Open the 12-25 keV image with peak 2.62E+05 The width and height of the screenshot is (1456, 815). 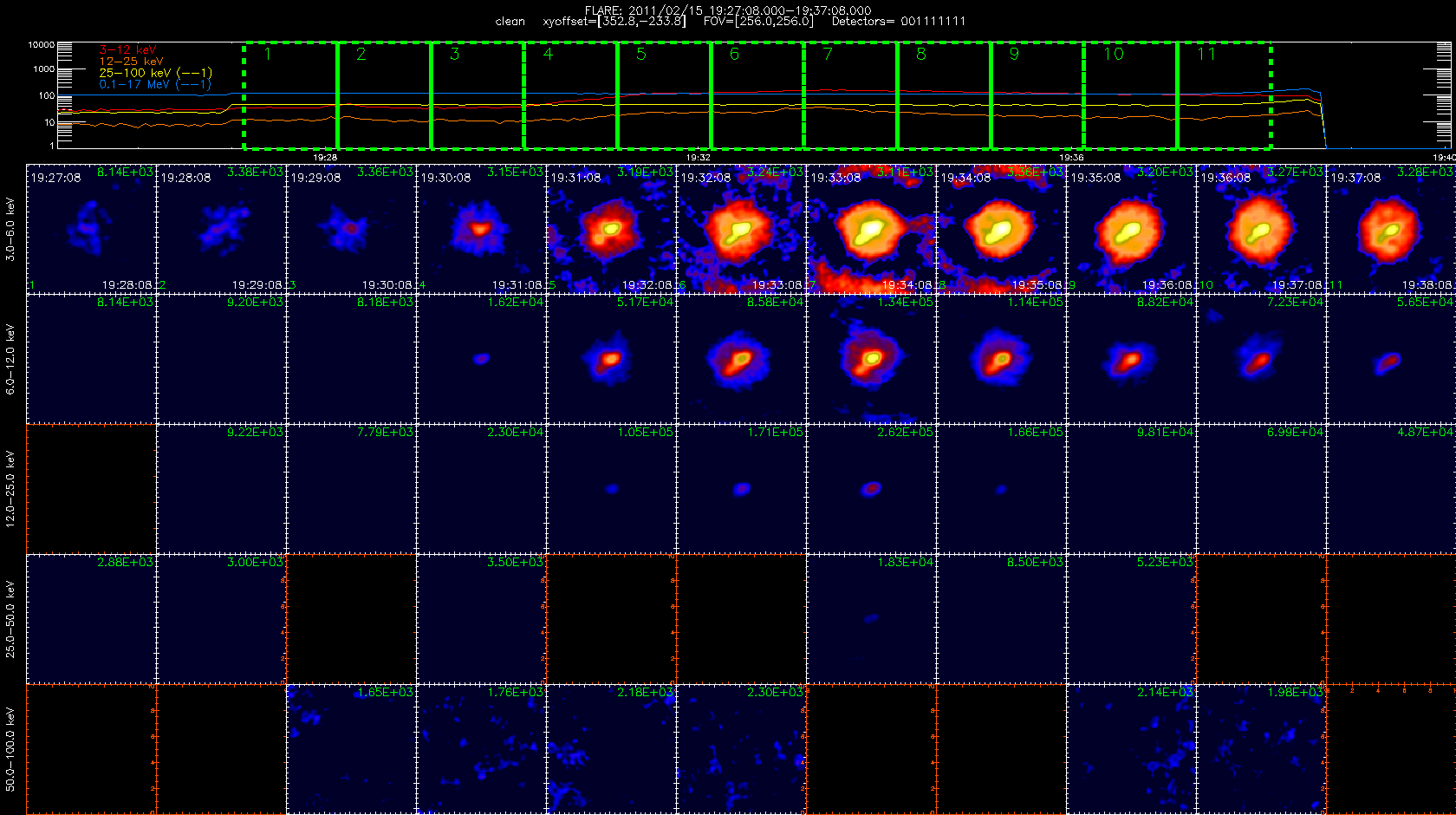click(871, 489)
